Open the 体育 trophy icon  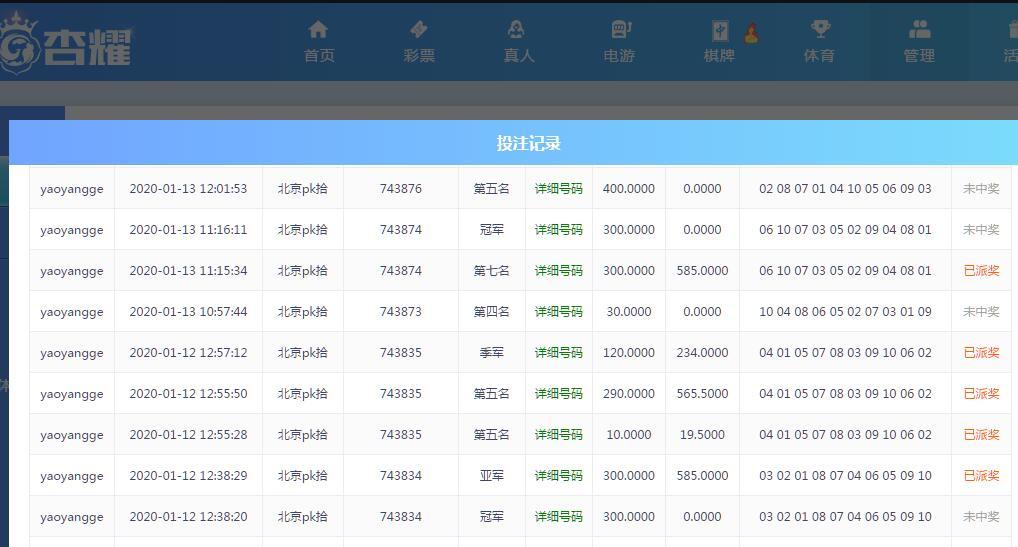[820, 30]
